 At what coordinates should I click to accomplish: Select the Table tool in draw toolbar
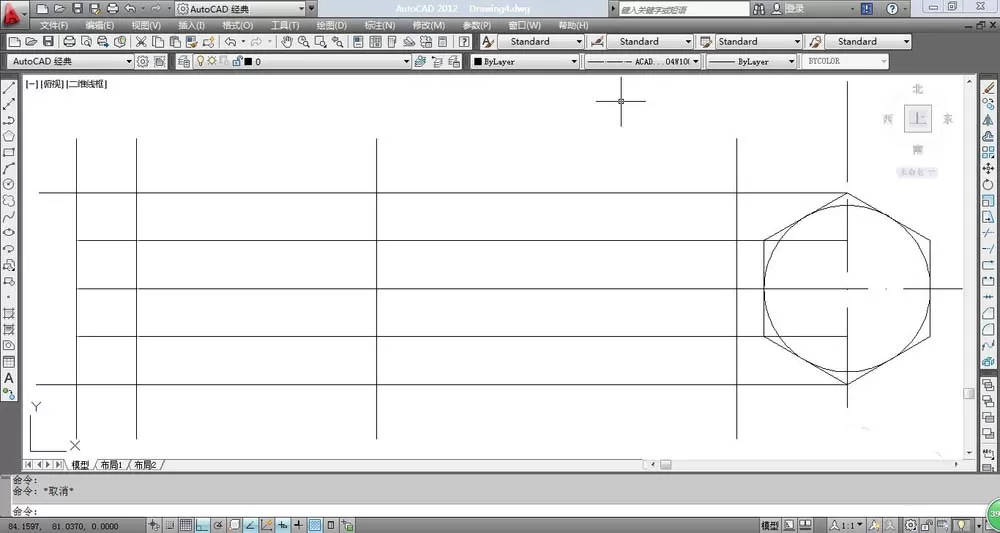[9, 361]
